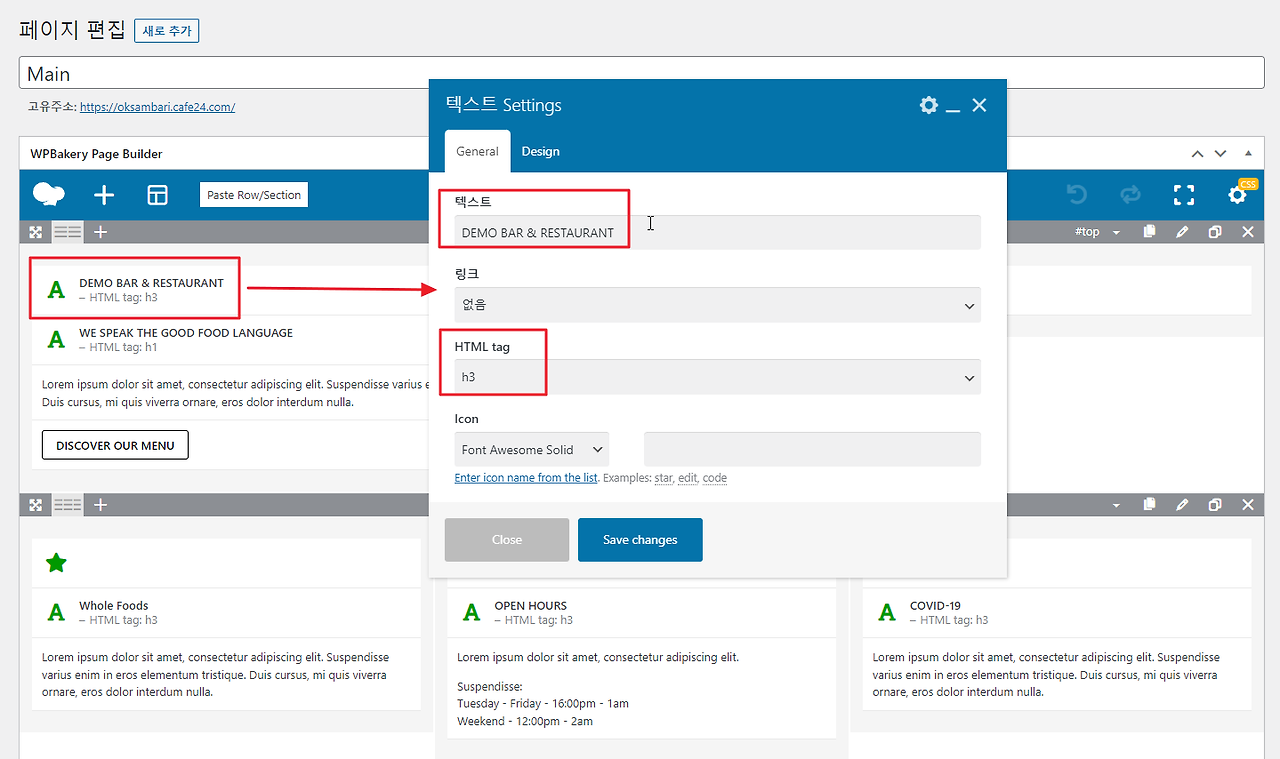
Task: Close 텍스트 Settings with the X icon
Action: click(x=979, y=105)
